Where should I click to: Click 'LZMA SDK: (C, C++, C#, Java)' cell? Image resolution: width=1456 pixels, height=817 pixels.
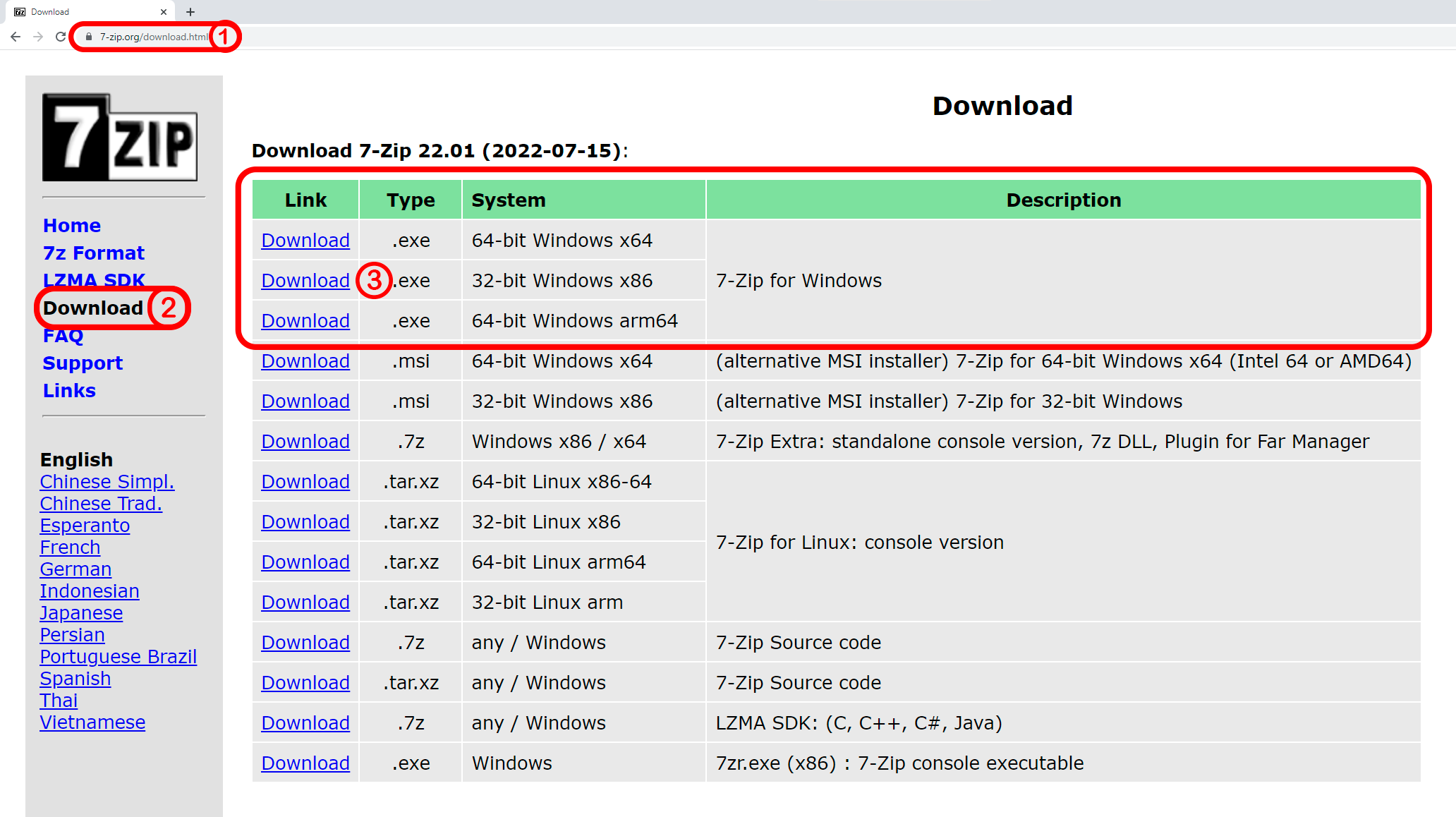tap(1064, 723)
